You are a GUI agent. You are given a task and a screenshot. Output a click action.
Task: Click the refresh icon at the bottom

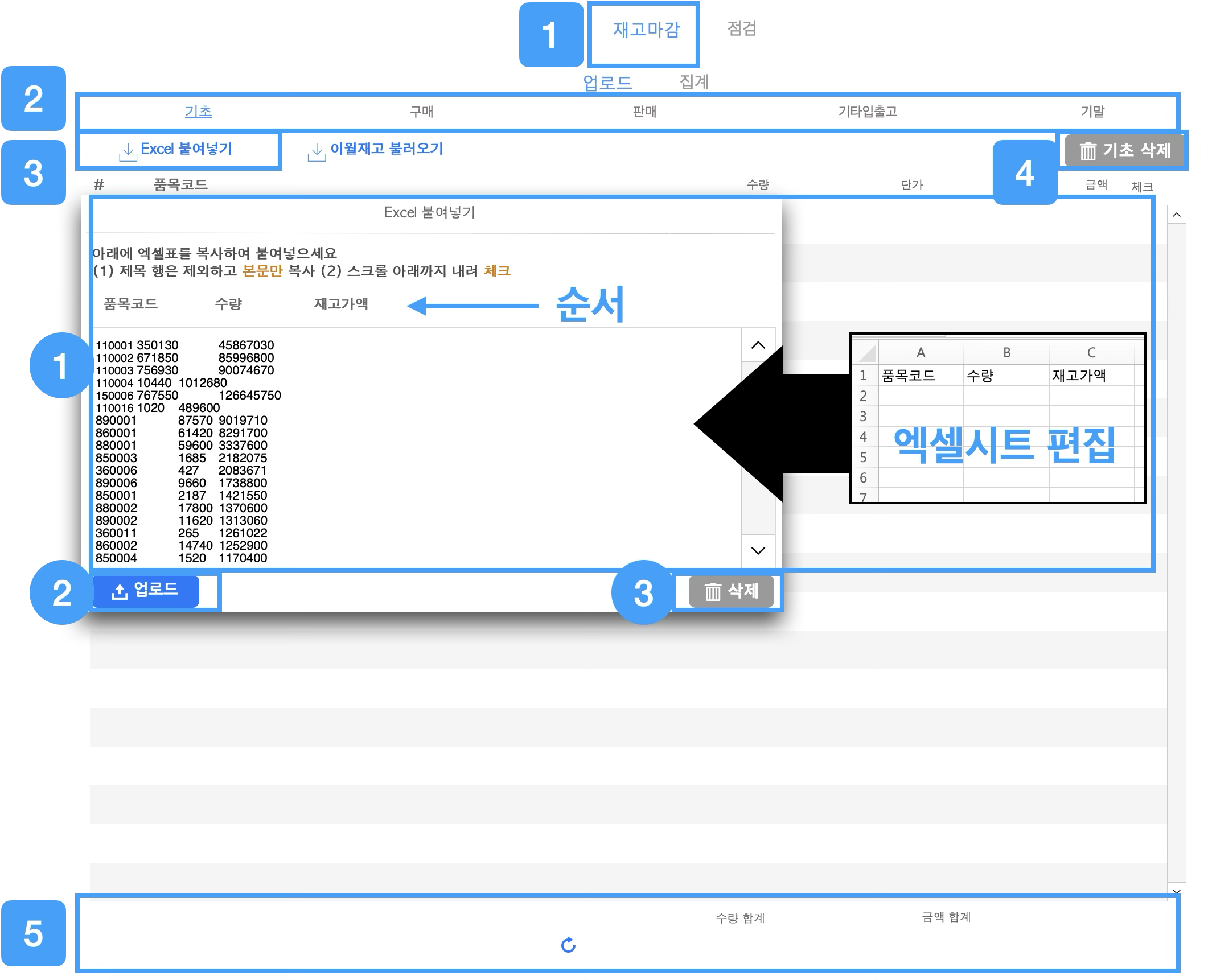pos(568,945)
